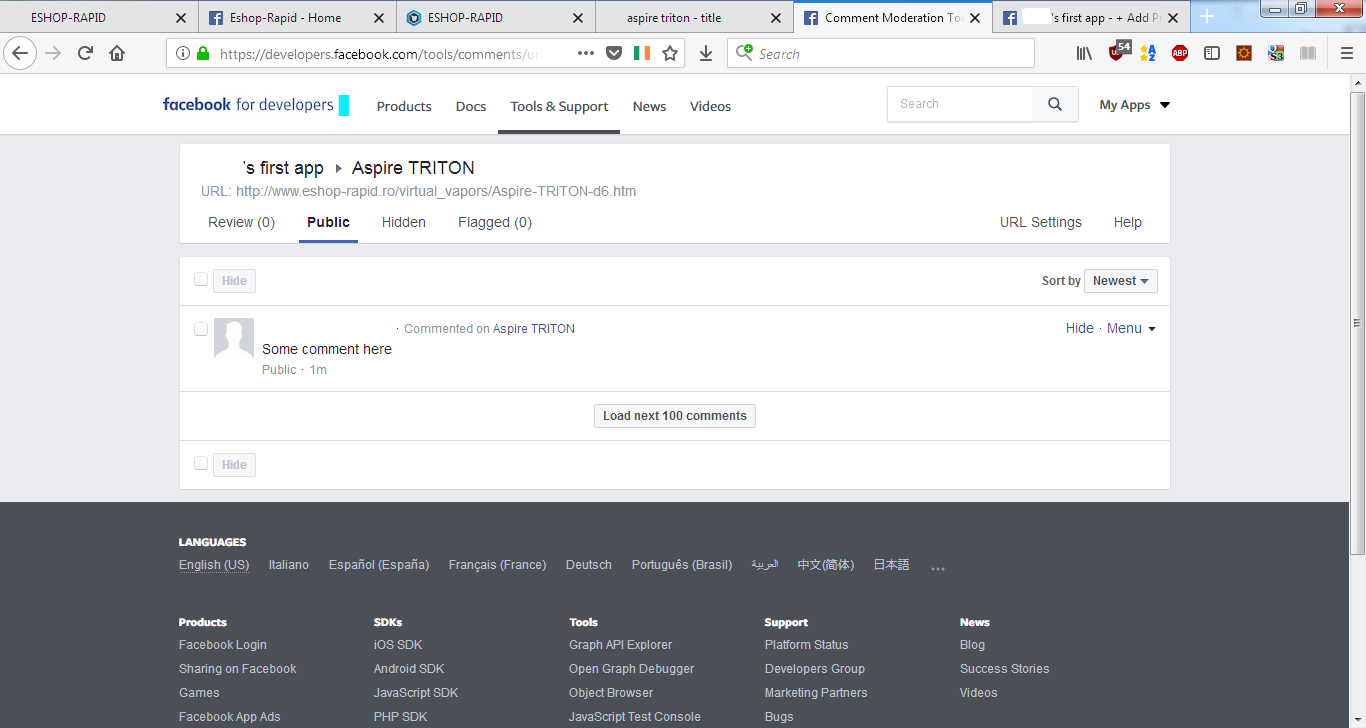The width and height of the screenshot is (1366, 728).
Task: Open the Products navigation menu
Action: point(404,106)
